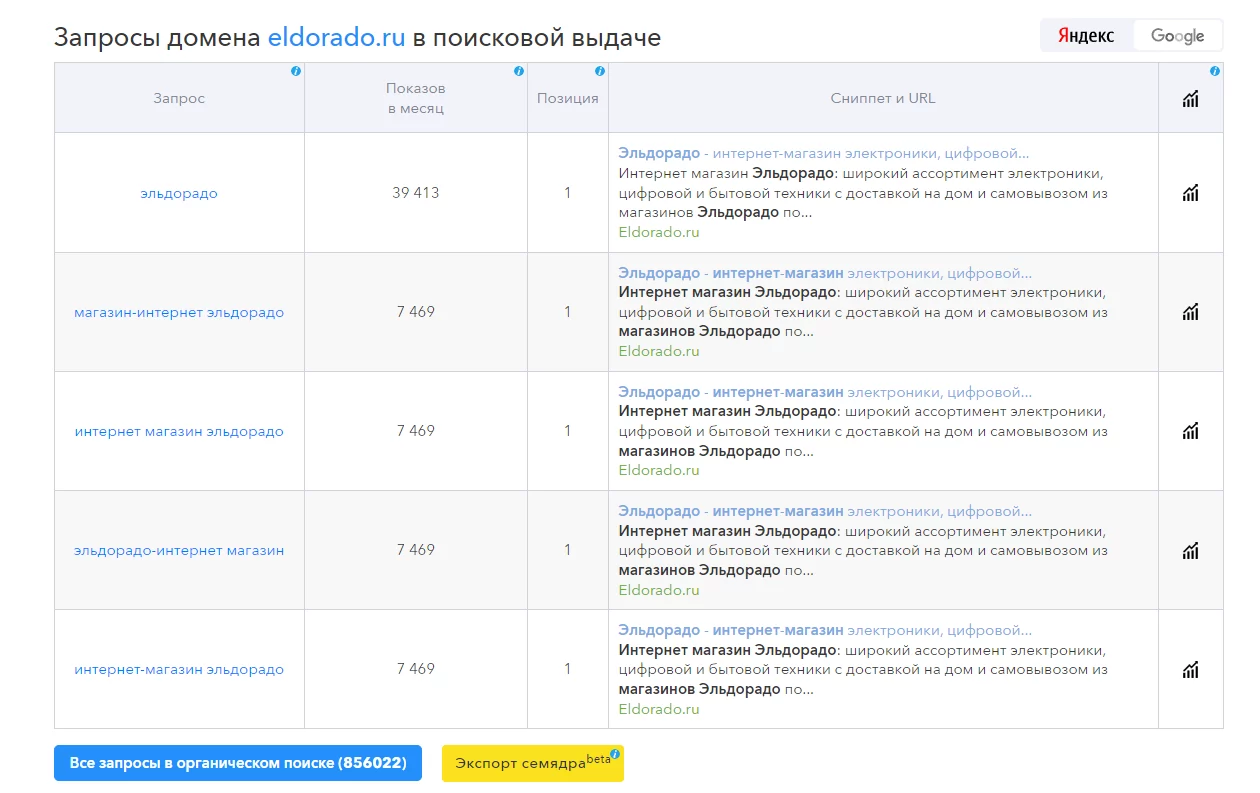This screenshot has width=1260, height=793.
Task: Click Eldorado.ru URL in магазин-интернет эльдорадо row
Action: (x=659, y=351)
